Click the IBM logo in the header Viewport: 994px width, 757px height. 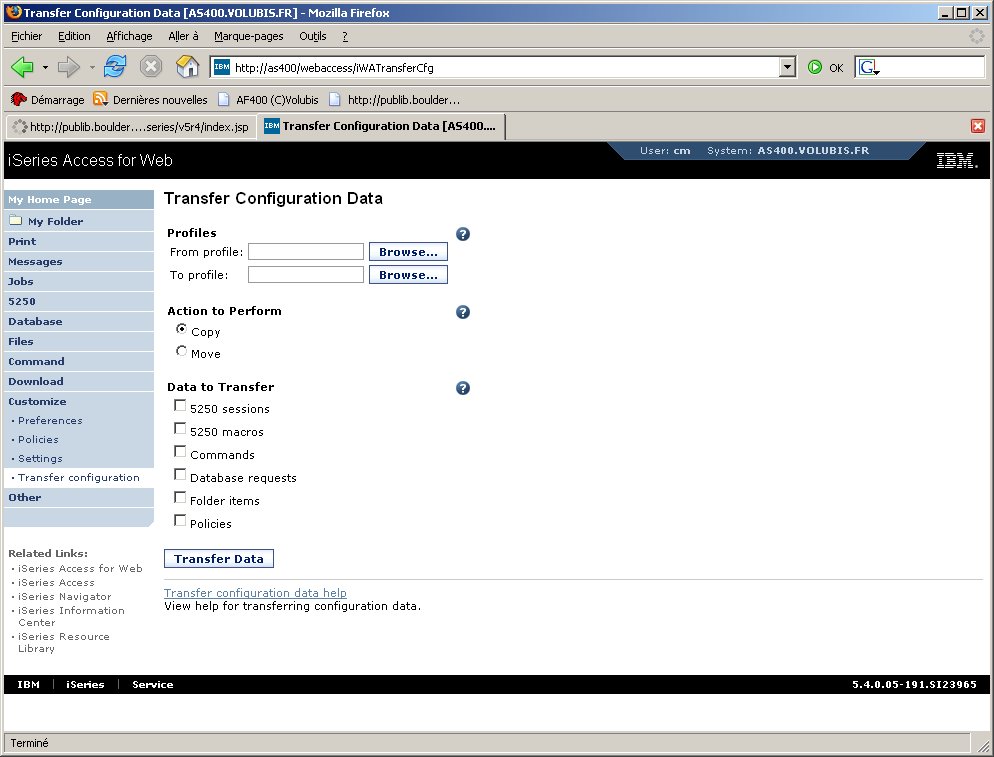pos(957,160)
